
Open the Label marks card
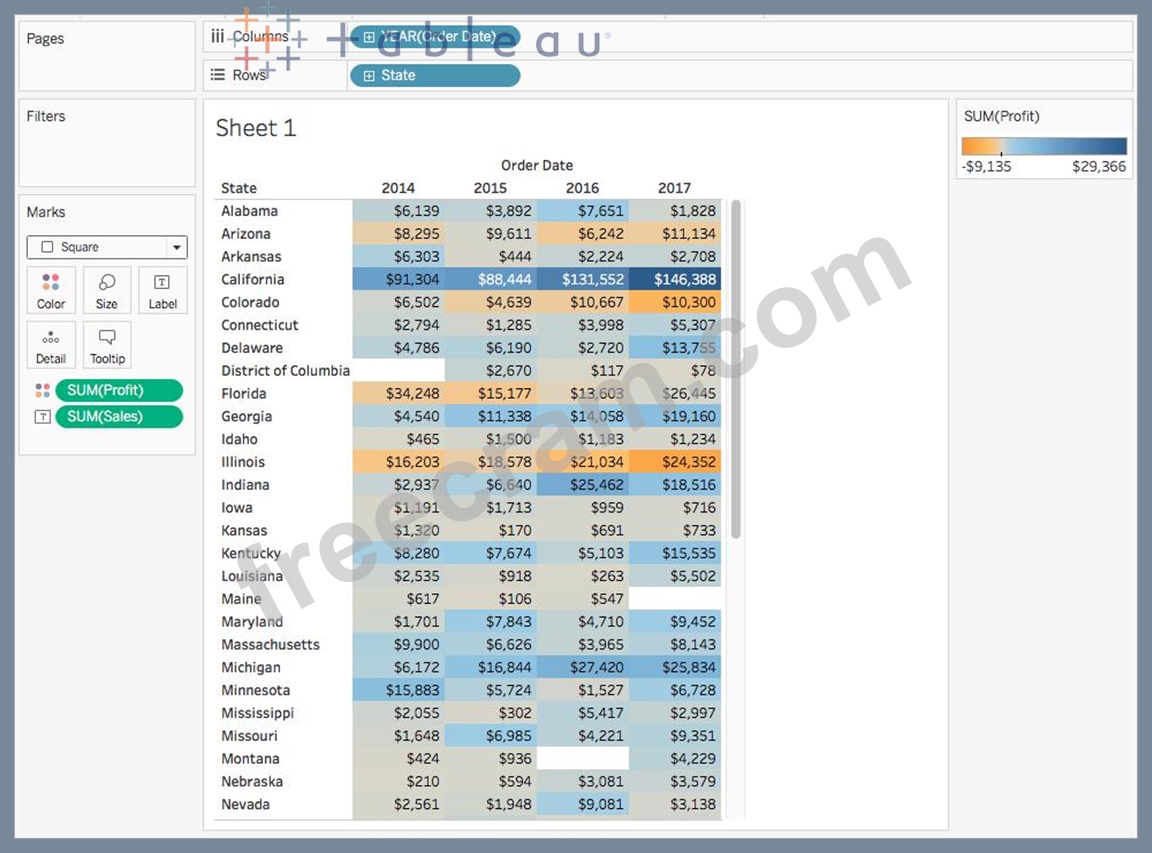tap(162, 290)
